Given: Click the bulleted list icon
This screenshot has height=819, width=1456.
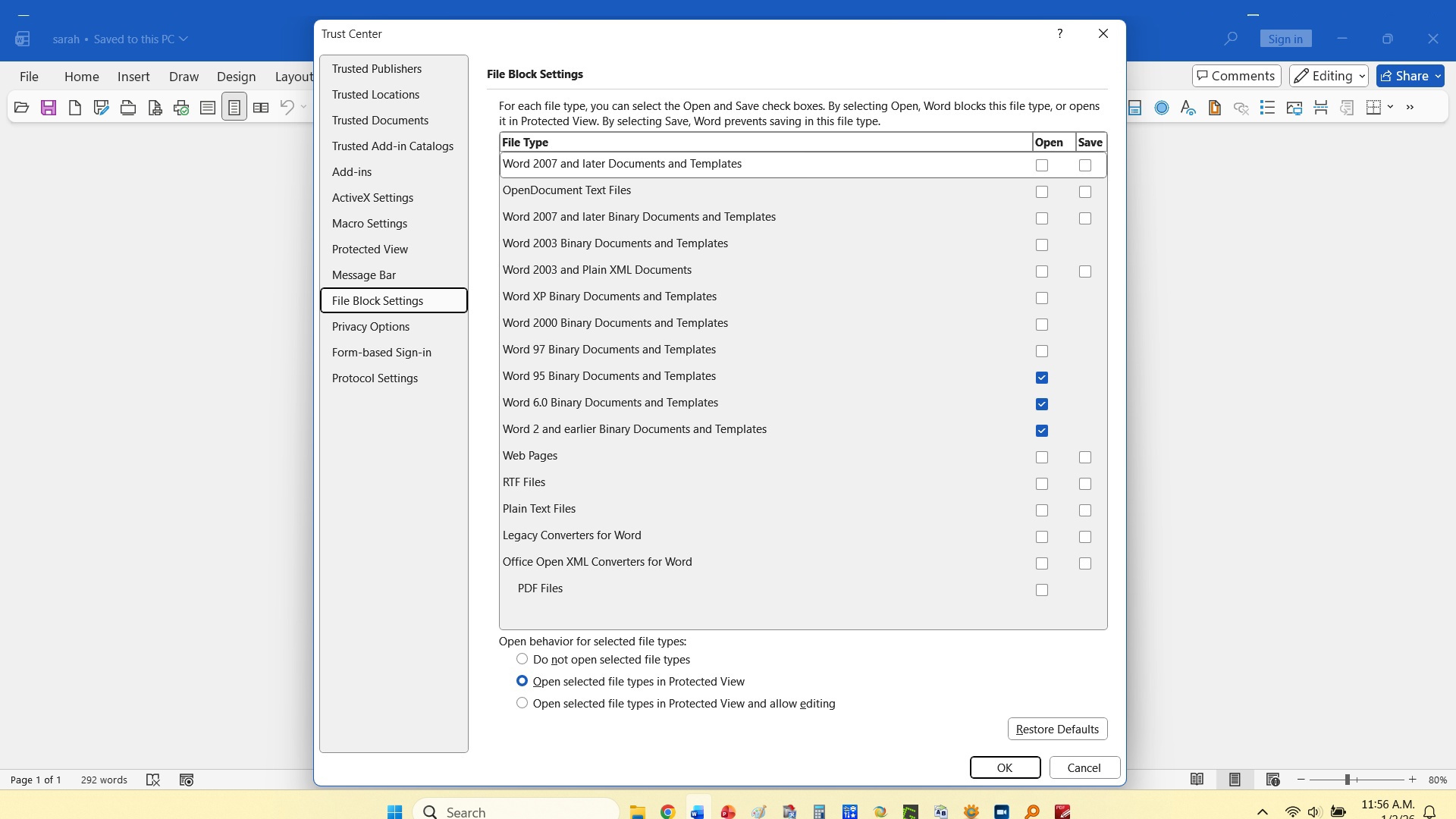Looking at the screenshot, I should tap(1267, 108).
